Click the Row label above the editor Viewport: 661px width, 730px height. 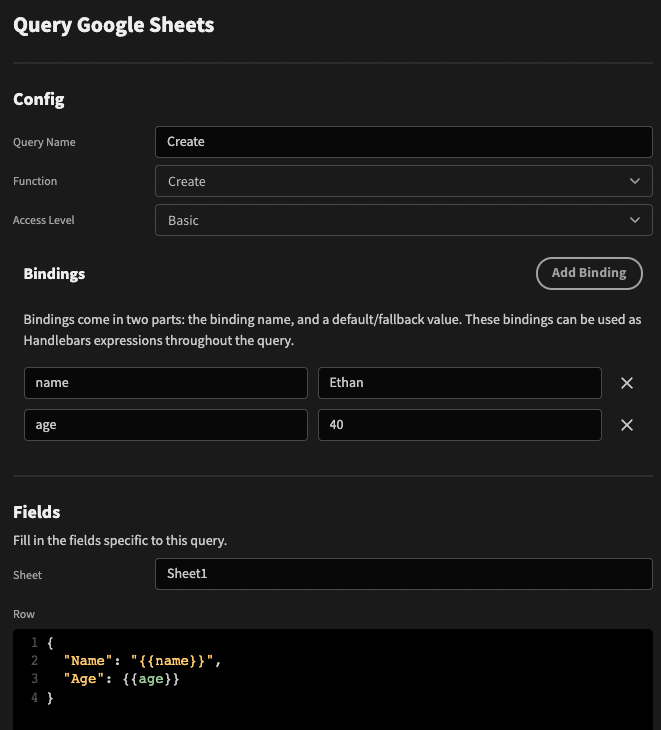[24, 614]
